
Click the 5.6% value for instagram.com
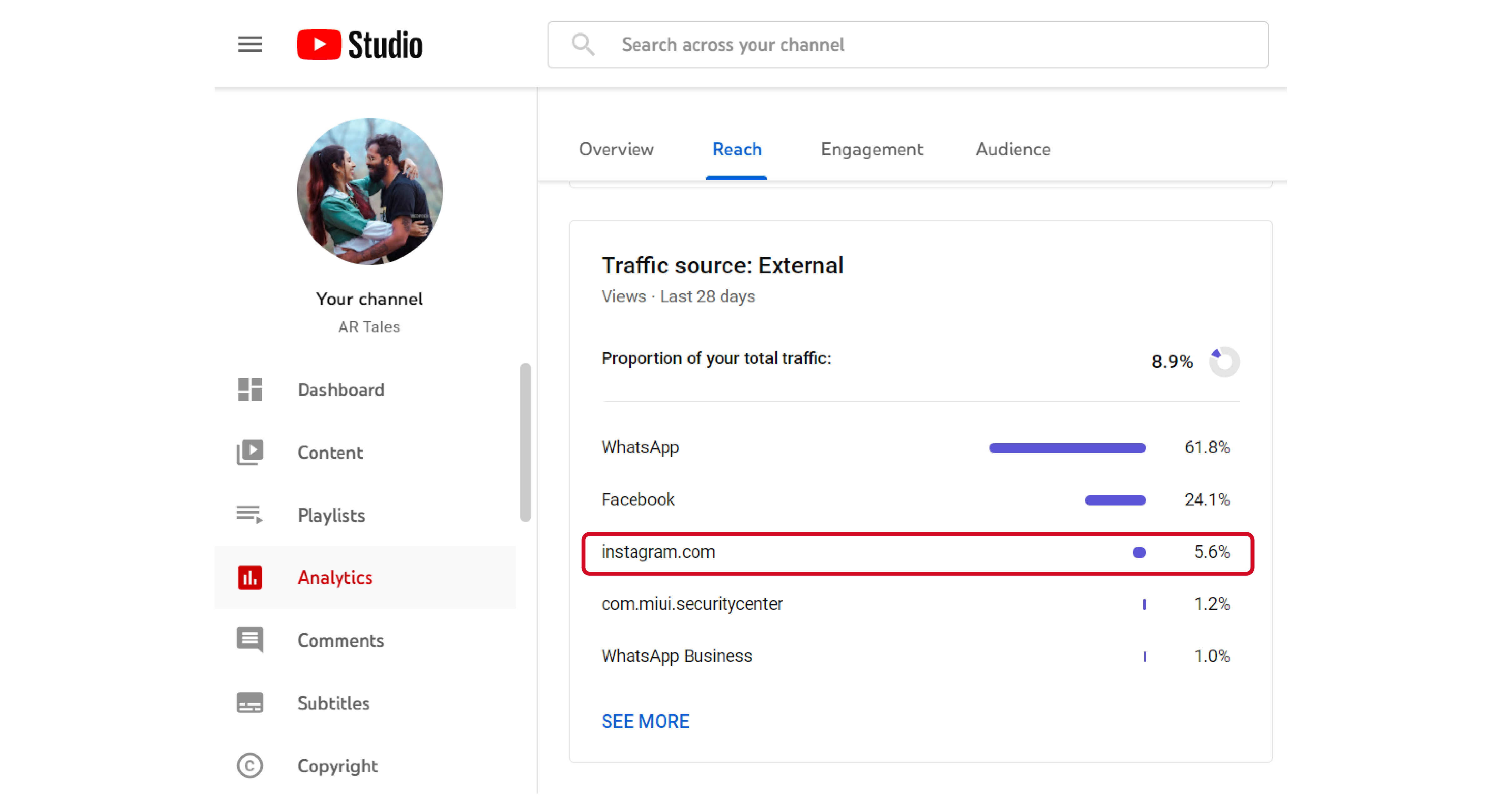point(1212,552)
